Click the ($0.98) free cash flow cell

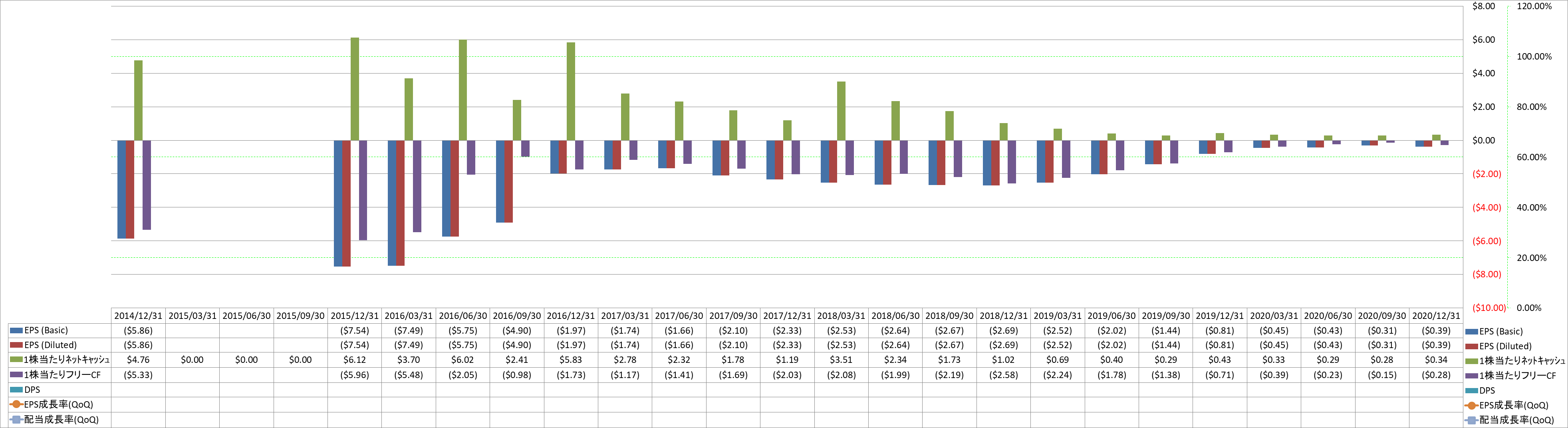[x=517, y=375]
